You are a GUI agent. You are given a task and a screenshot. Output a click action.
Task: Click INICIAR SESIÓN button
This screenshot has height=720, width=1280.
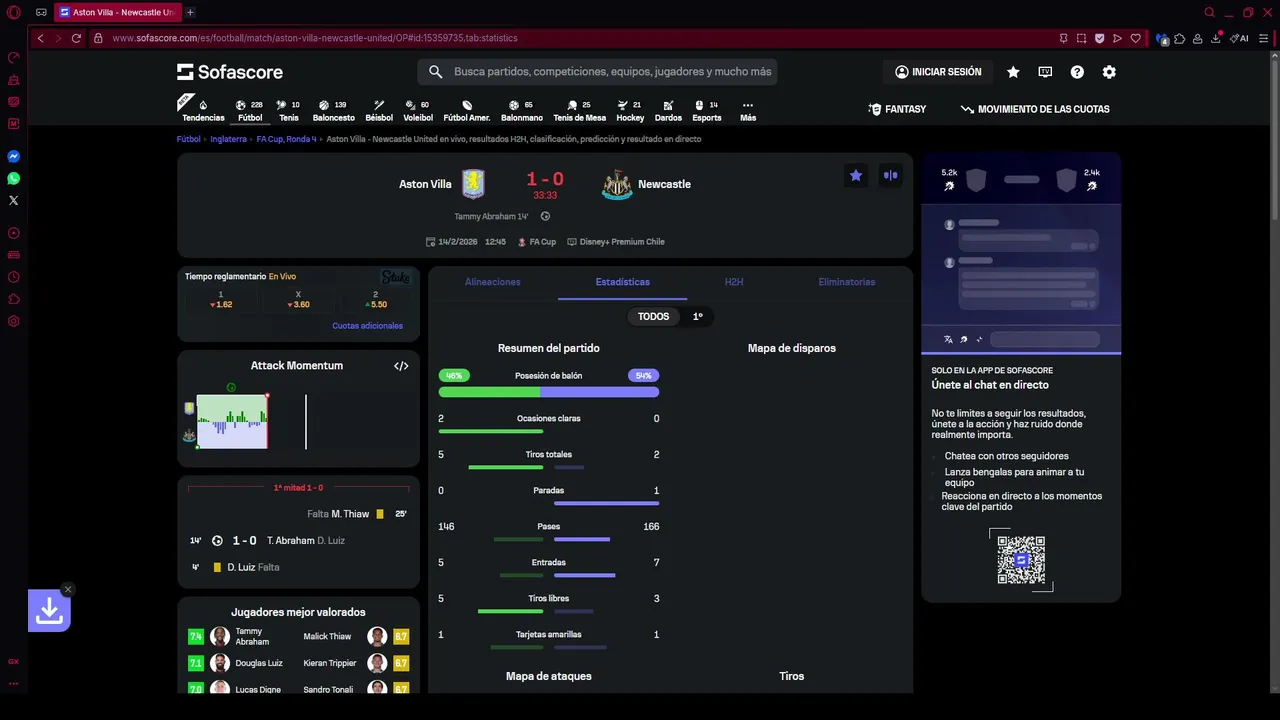click(x=938, y=72)
